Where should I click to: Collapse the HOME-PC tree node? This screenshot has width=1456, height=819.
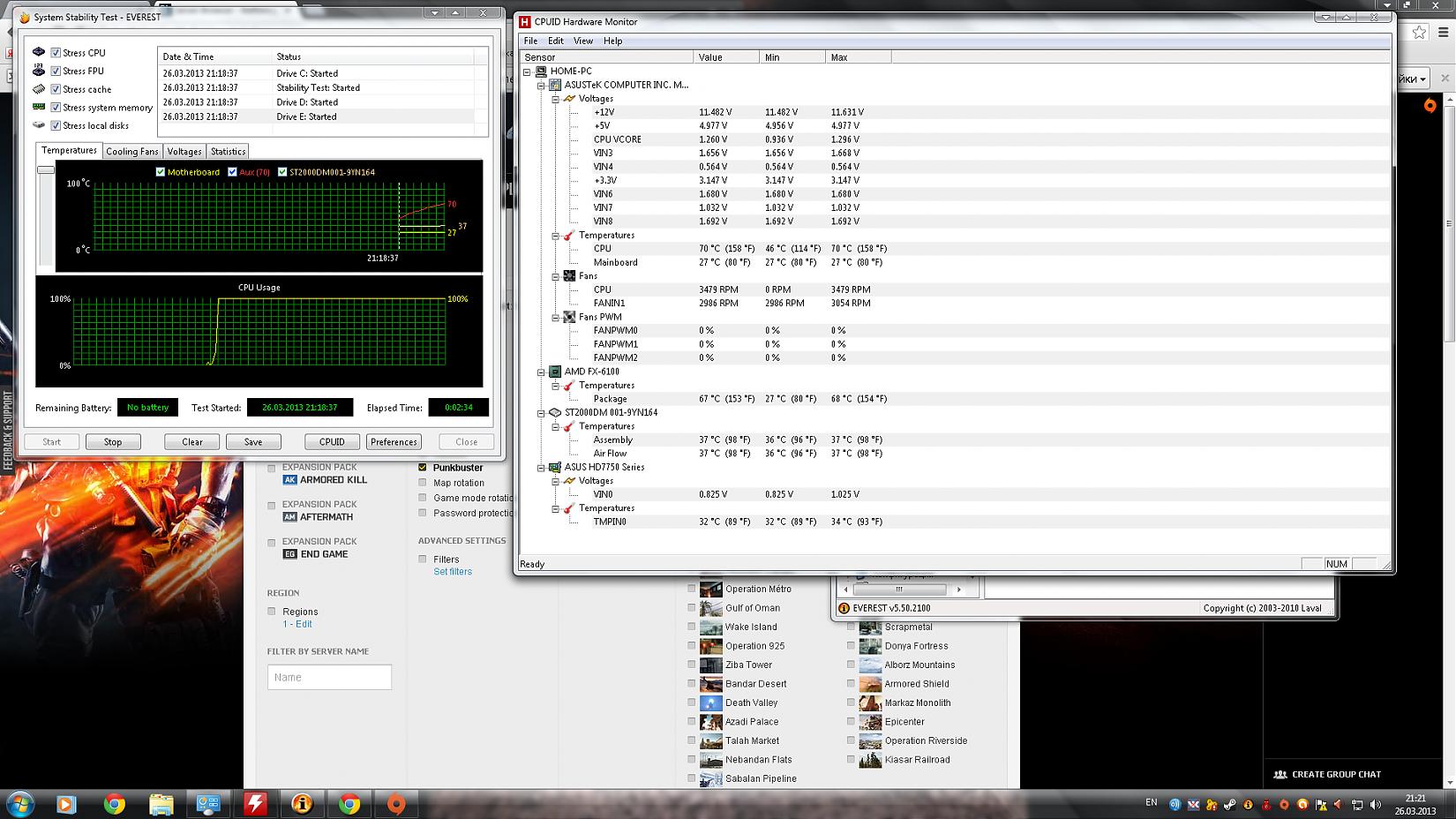tap(528, 71)
